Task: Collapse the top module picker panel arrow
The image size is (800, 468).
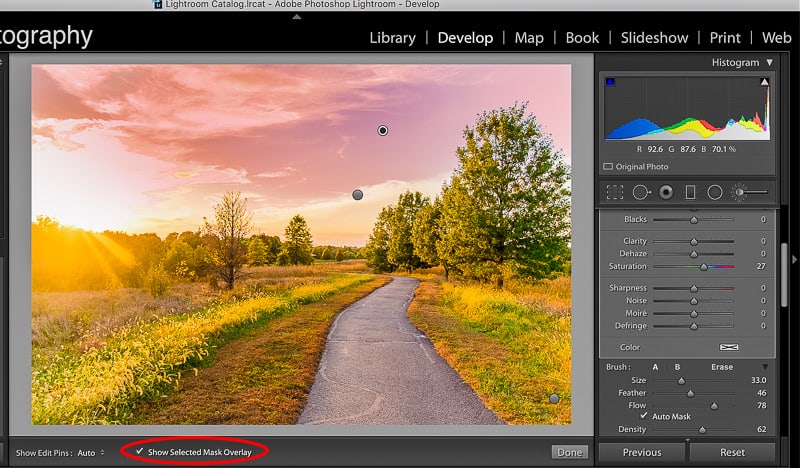Action: click(x=296, y=17)
